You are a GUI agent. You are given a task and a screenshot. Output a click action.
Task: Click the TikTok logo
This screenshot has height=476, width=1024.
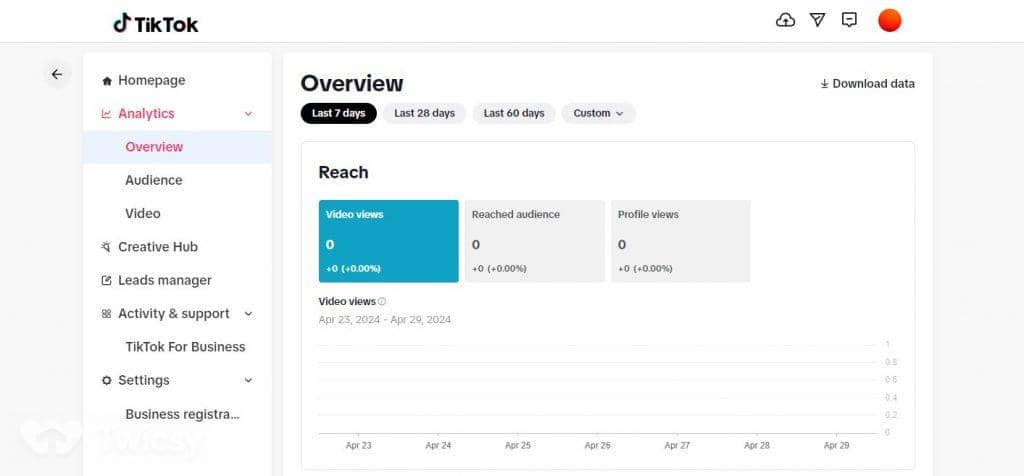coord(155,24)
